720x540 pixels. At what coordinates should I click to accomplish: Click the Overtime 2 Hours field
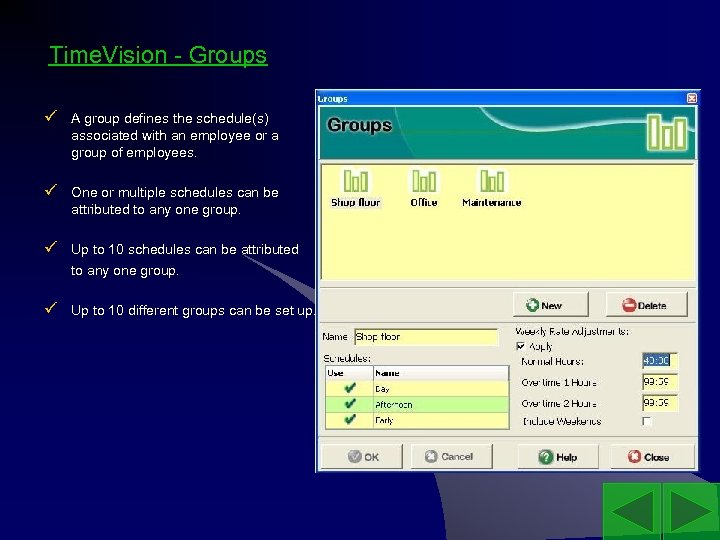(x=660, y=403)
